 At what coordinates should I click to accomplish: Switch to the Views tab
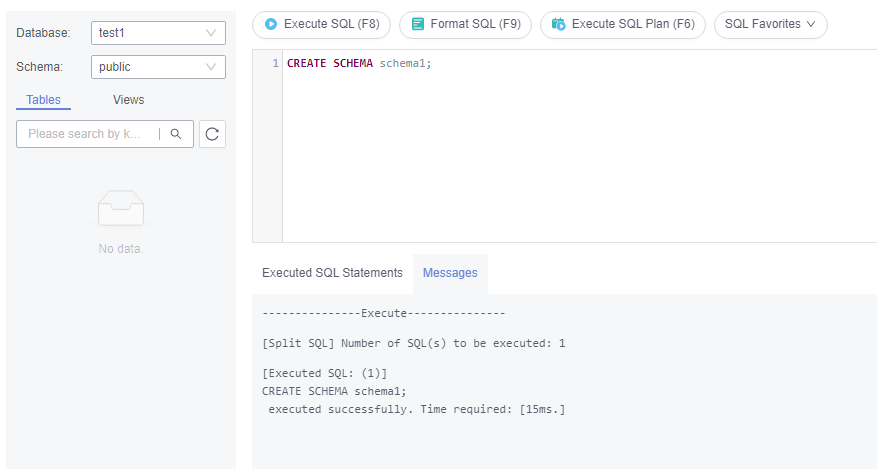129,100
